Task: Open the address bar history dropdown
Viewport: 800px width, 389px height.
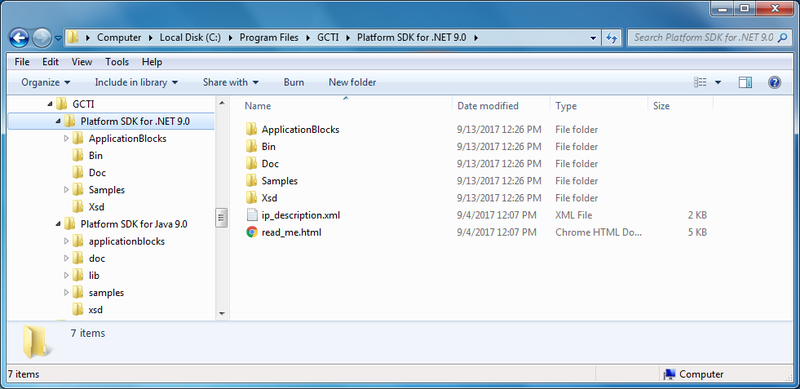Action: (593, 38)
